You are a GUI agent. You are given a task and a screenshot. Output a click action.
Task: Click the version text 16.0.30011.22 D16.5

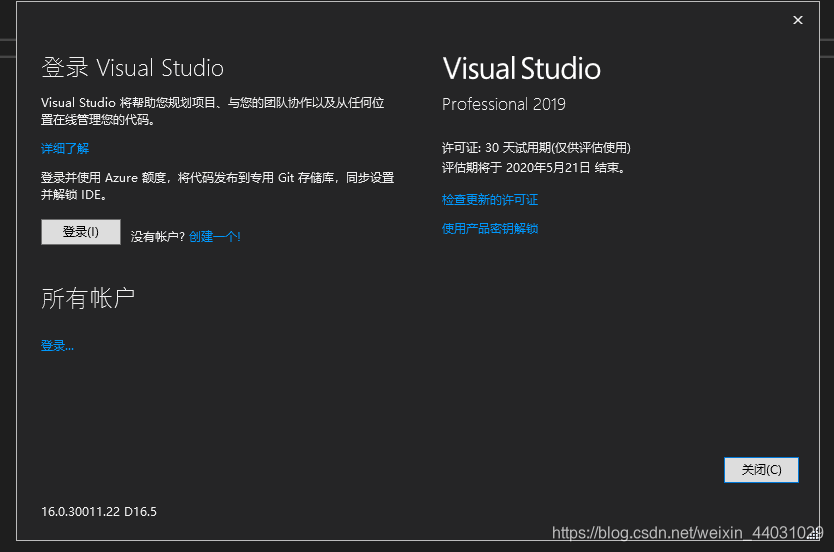[99, 512]
